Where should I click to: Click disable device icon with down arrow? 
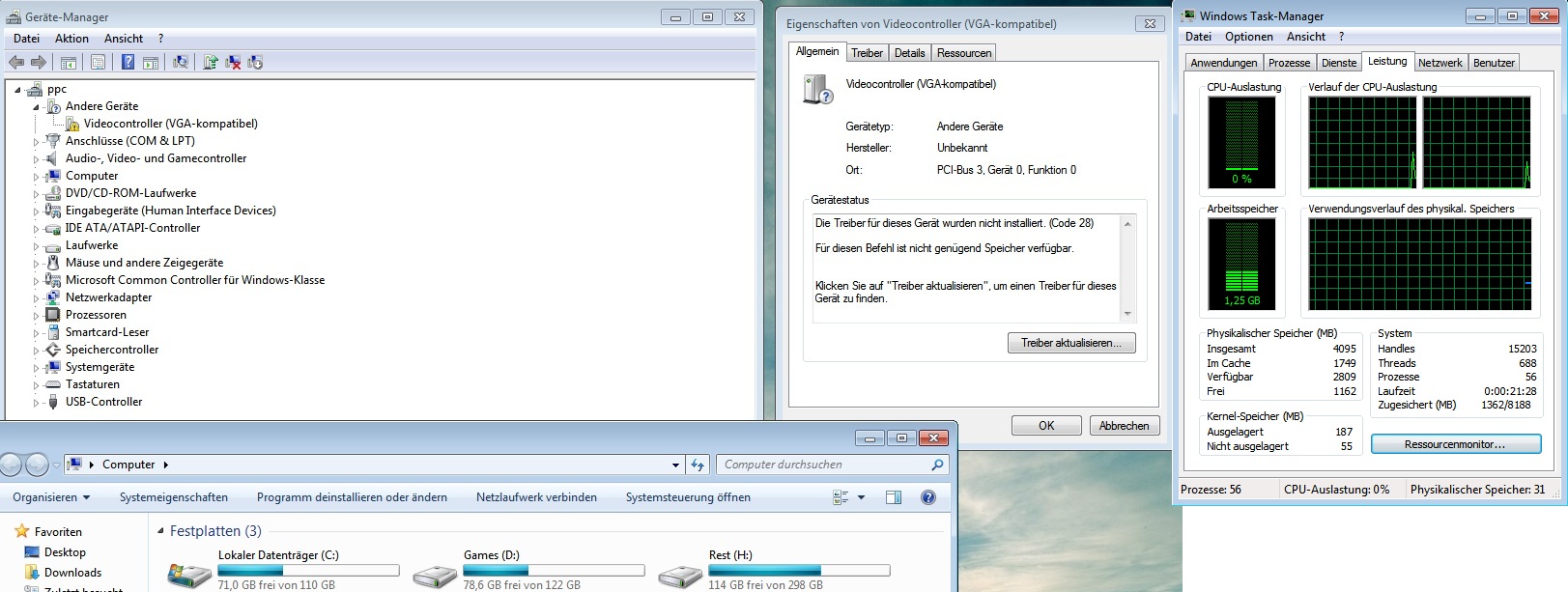click(x=255, y=62)
